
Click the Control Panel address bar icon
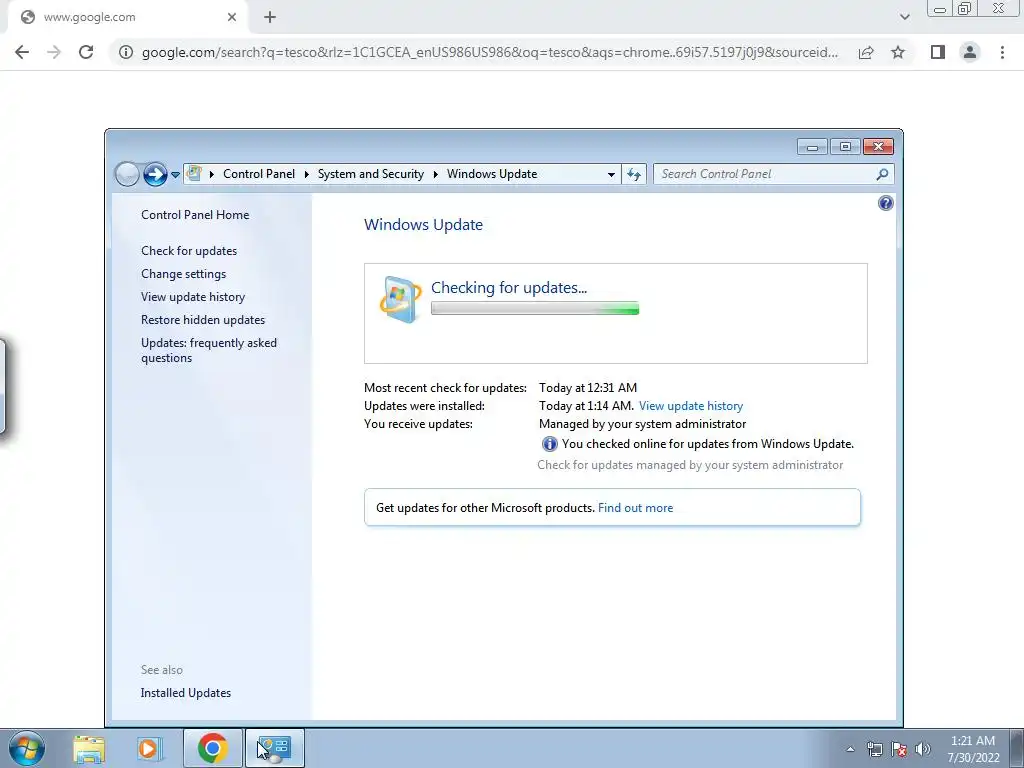195,174
